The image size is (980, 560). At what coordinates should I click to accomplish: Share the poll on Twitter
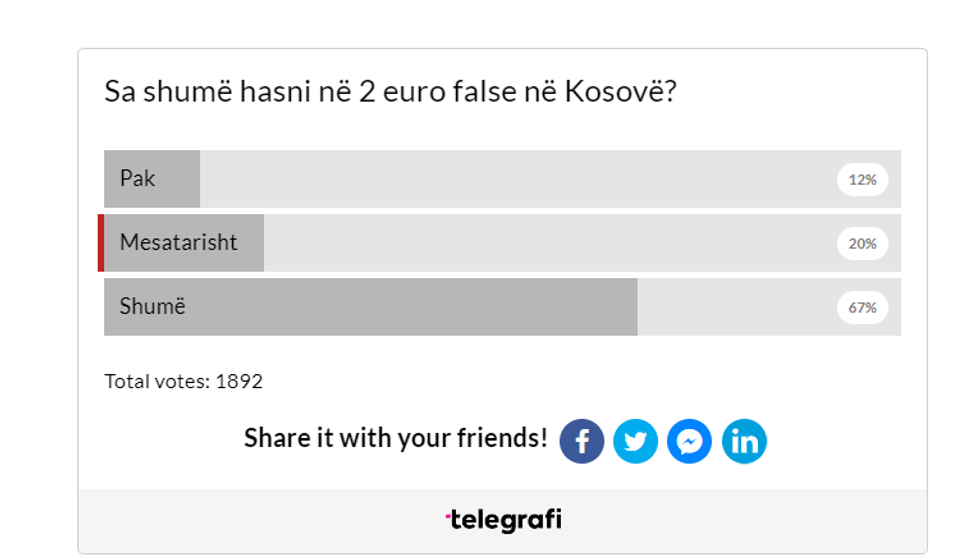pyautogui.click(x=635, y=441)
